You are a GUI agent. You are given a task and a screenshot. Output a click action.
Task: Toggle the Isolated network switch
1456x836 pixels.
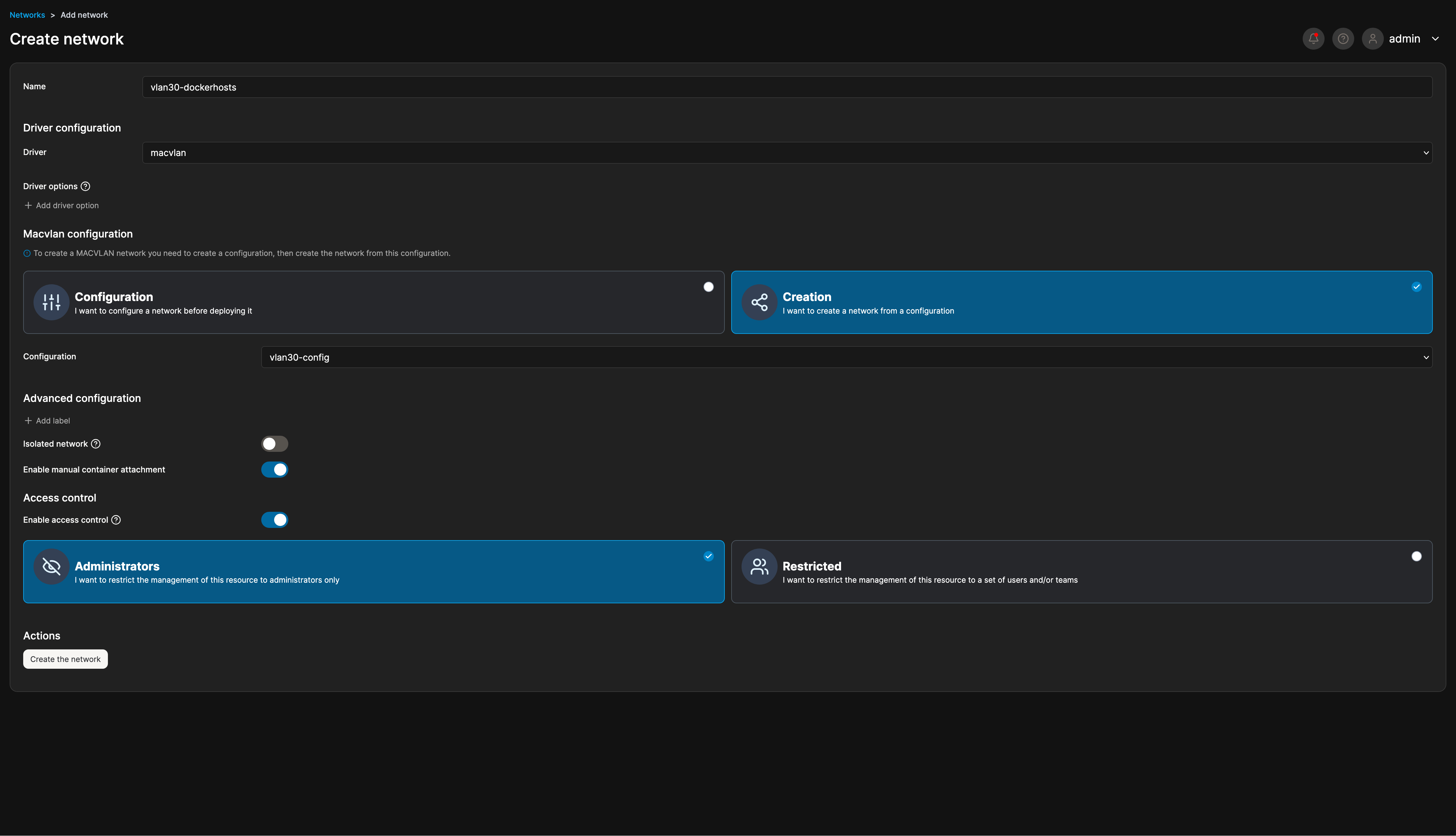pos(275,444)
